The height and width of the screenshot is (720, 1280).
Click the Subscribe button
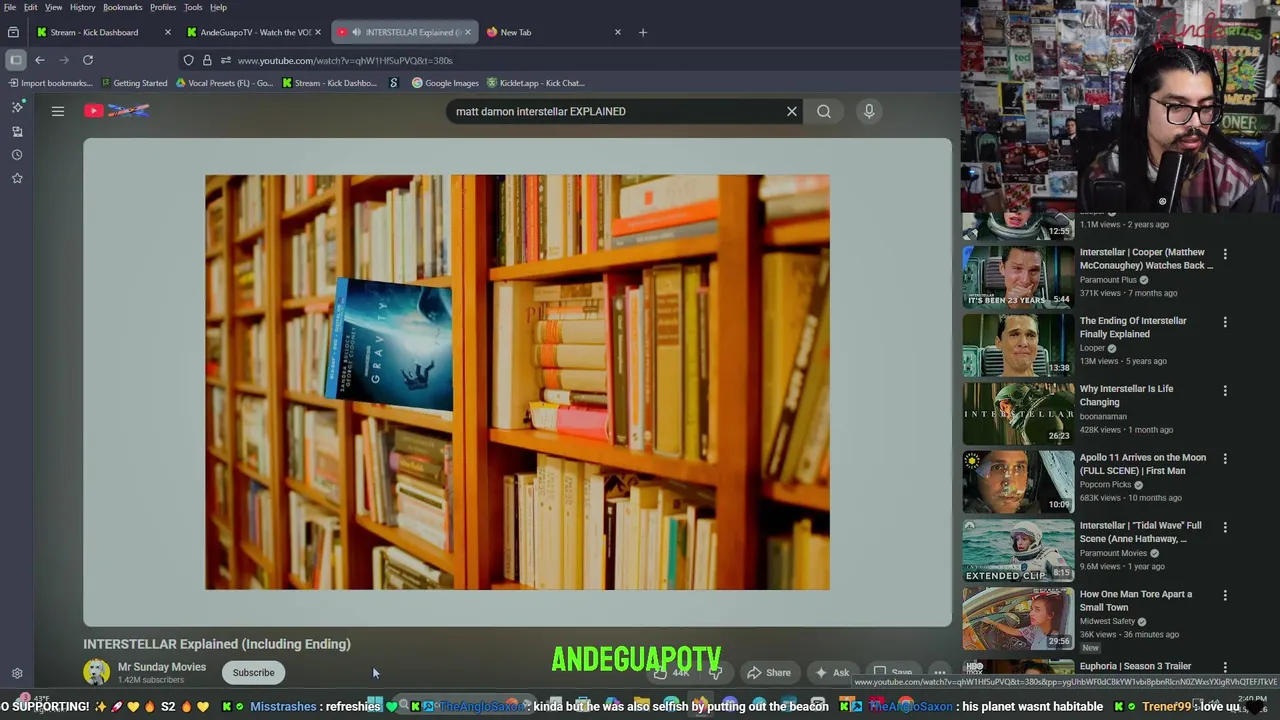[253, 672]
